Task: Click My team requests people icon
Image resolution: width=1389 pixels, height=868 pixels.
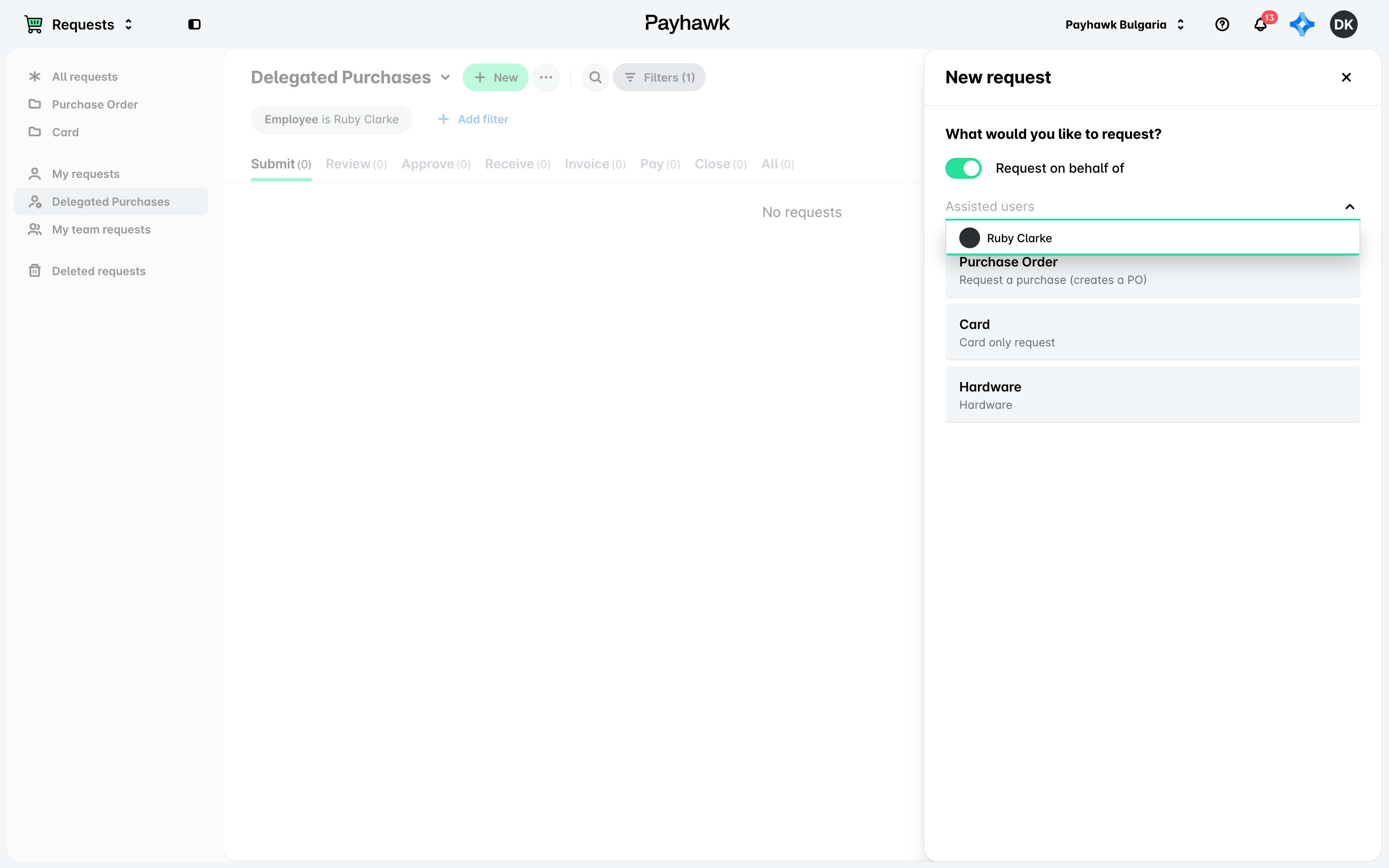Action: 34,229
